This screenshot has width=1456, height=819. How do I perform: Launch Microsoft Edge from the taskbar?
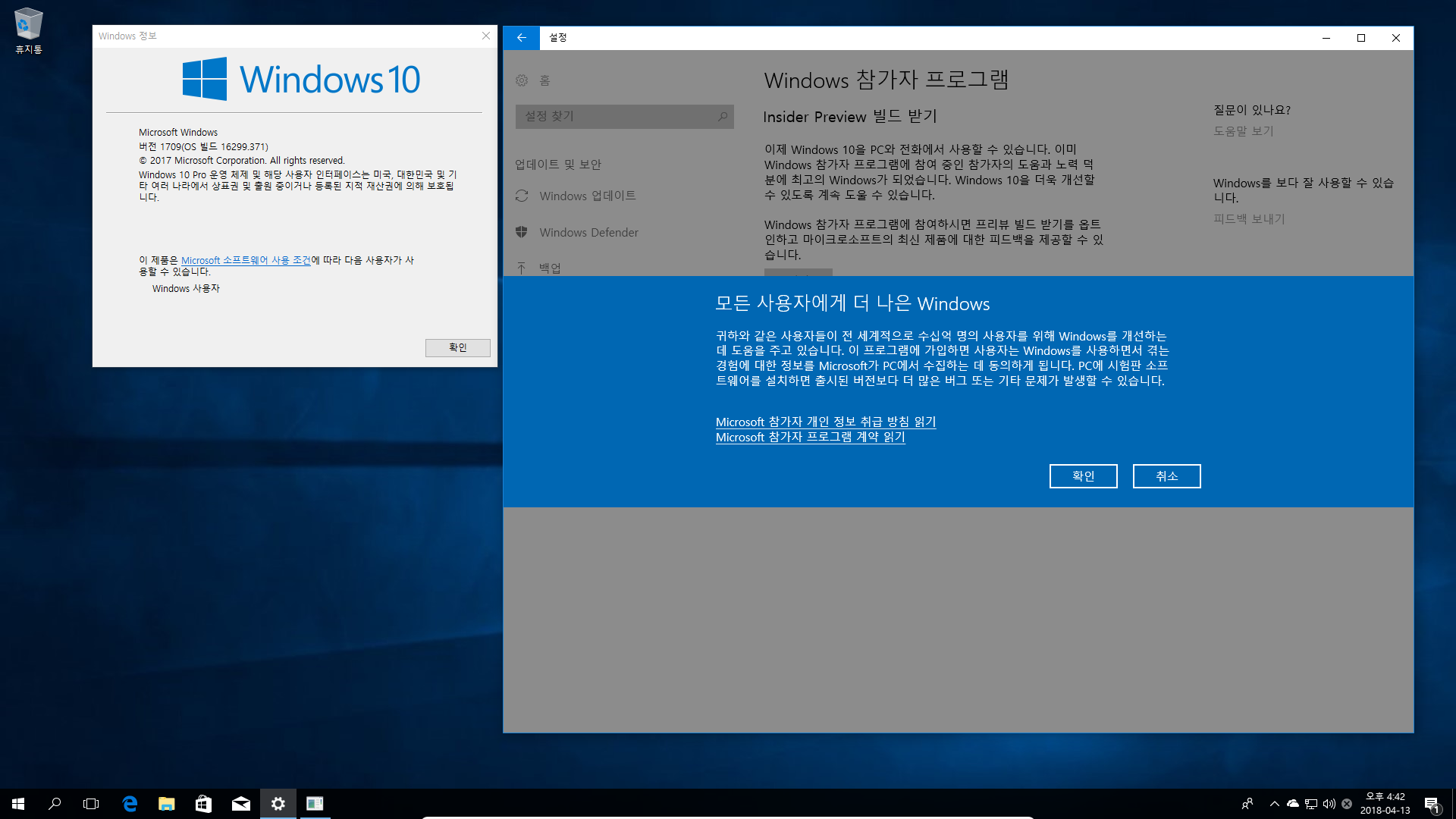point(130,803)
